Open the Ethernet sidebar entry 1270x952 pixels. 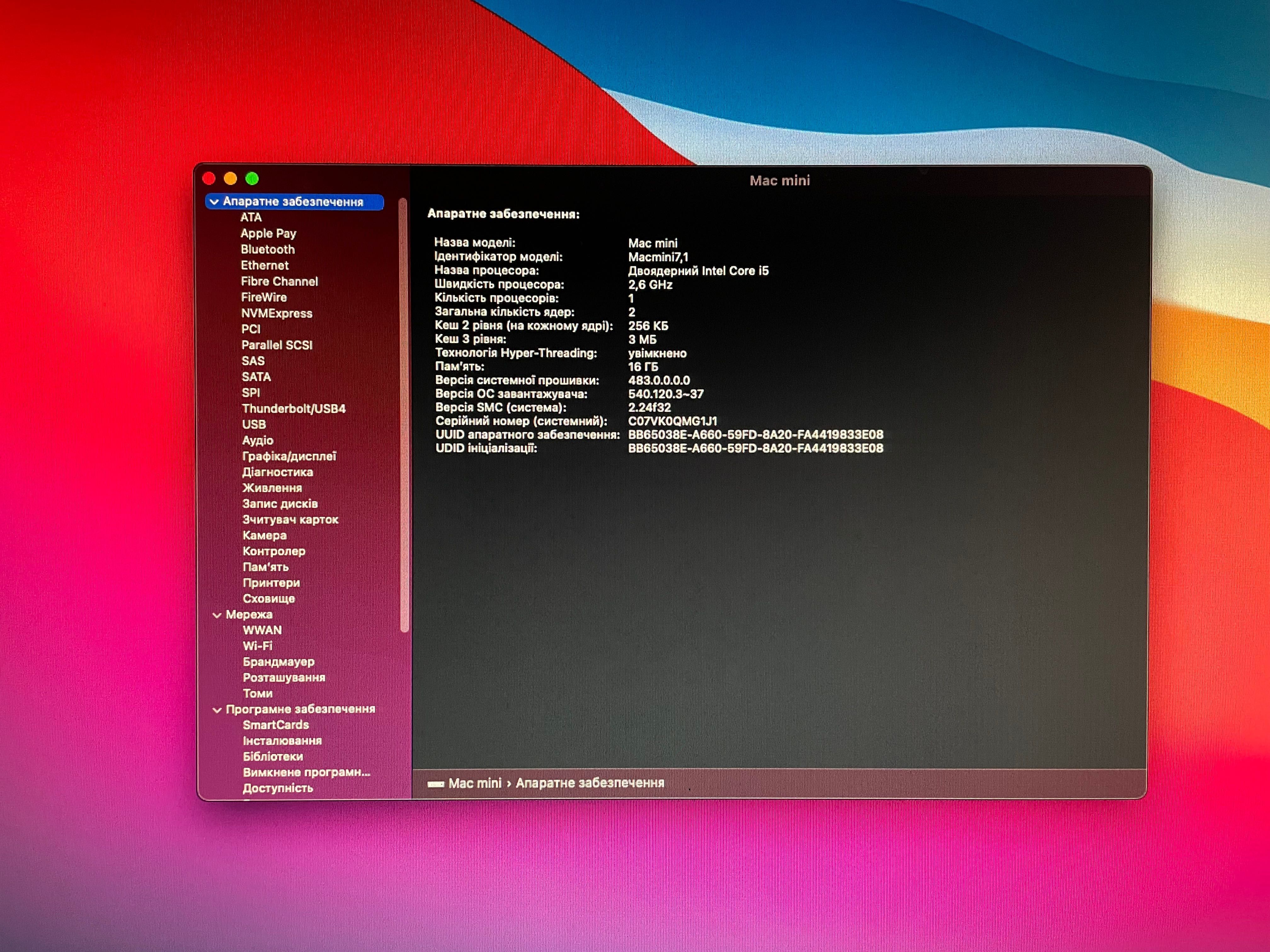(265, 266)
